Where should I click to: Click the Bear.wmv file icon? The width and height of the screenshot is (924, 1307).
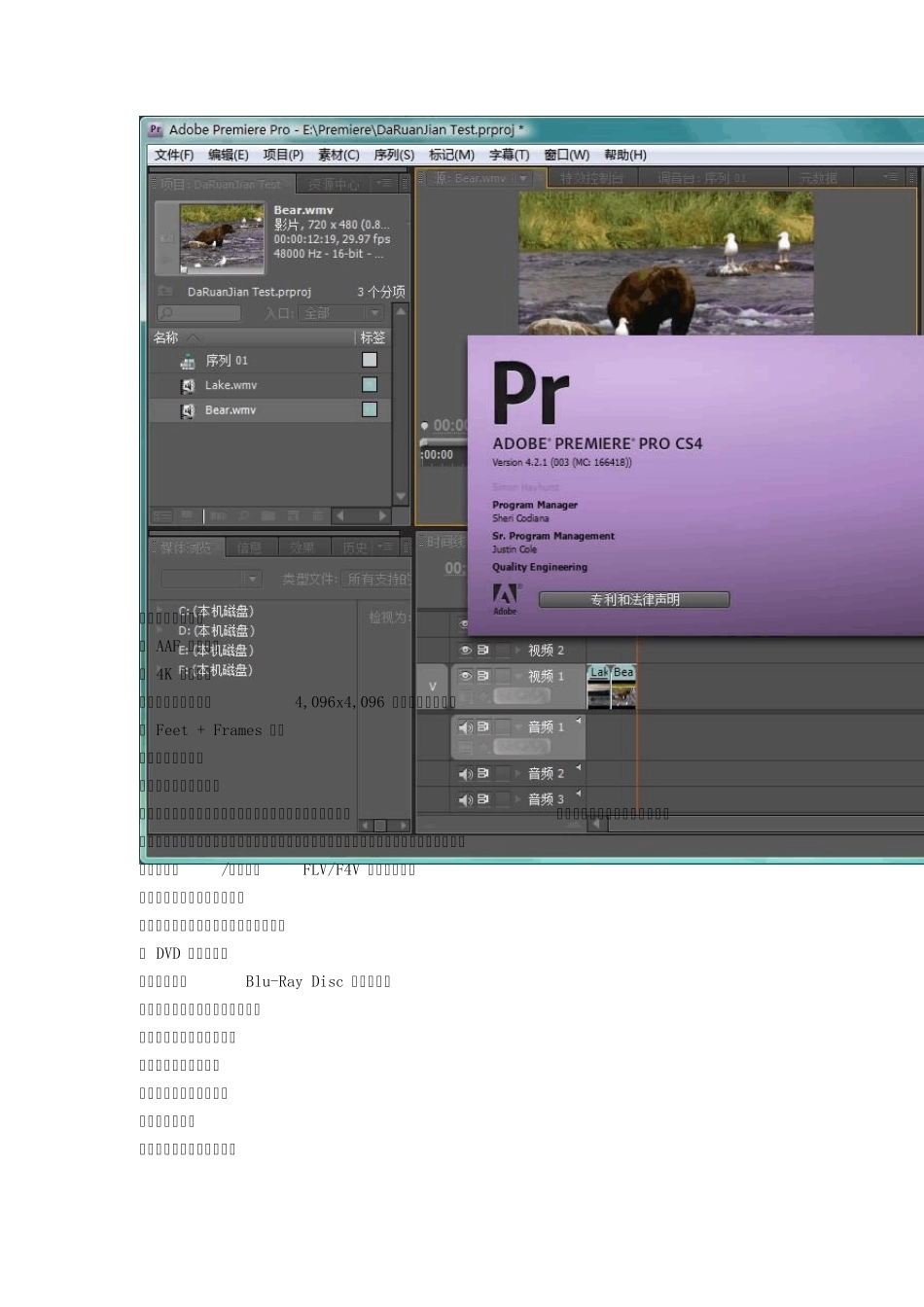click(x=188, y=411)
